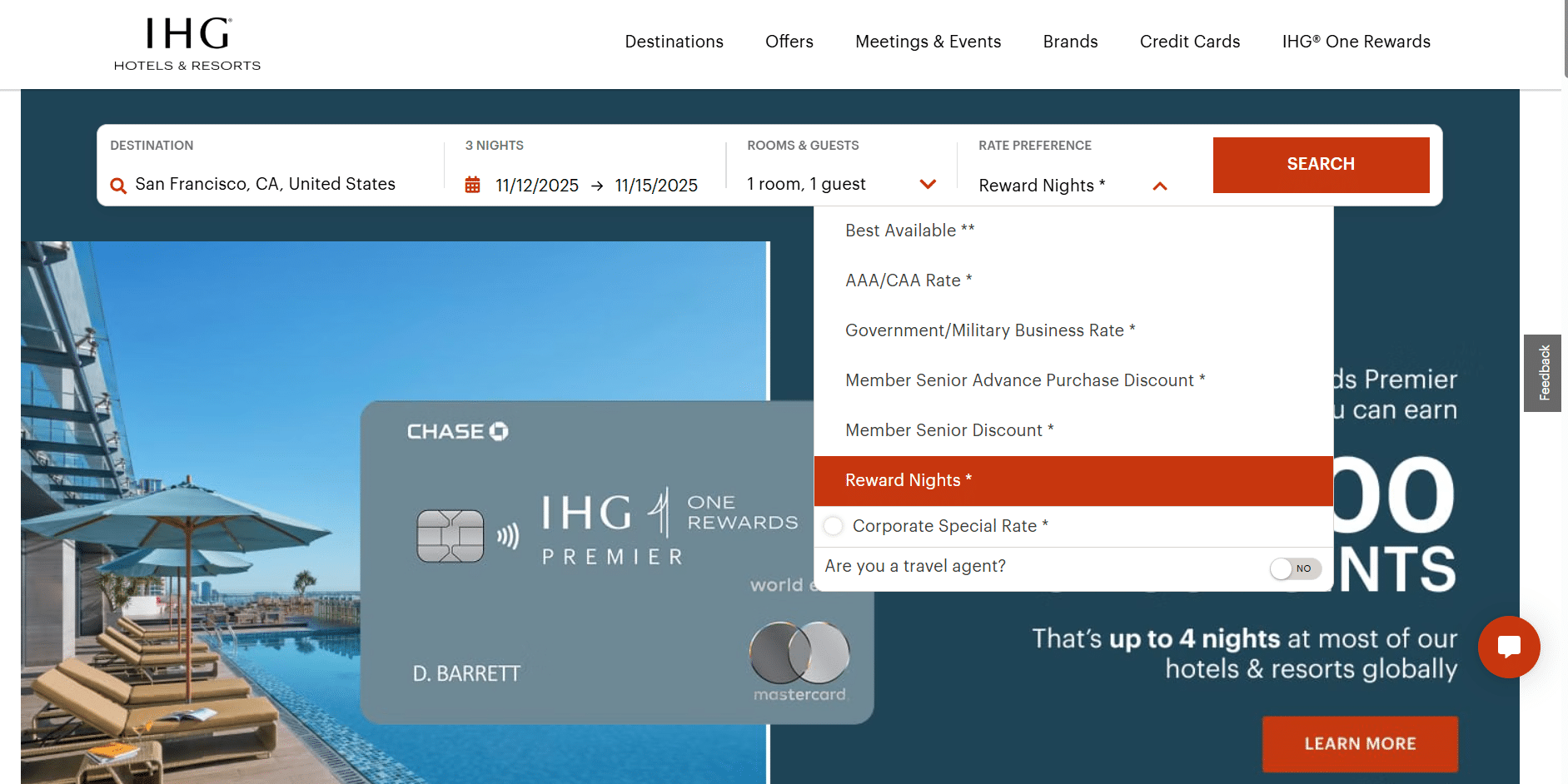Collapse the Rate Preference chevron

pyautogui.click(x=1160, y=186)
